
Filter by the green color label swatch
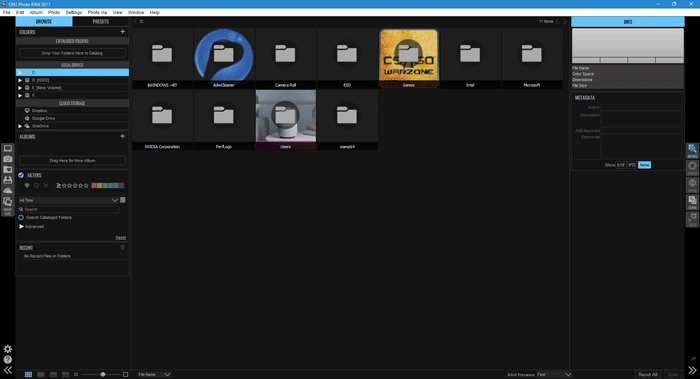105,186
